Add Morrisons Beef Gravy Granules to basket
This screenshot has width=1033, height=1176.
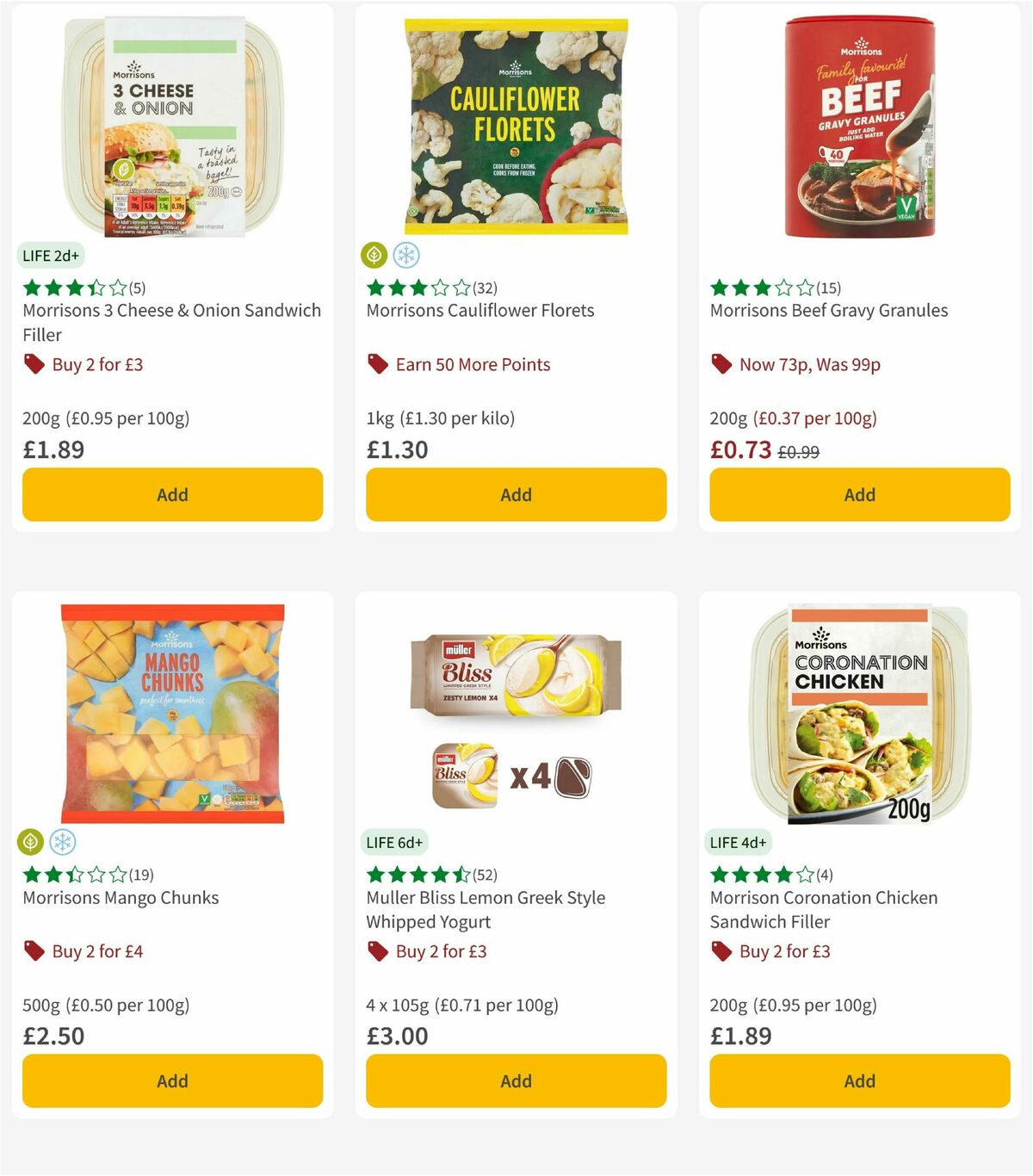point(858,494)
